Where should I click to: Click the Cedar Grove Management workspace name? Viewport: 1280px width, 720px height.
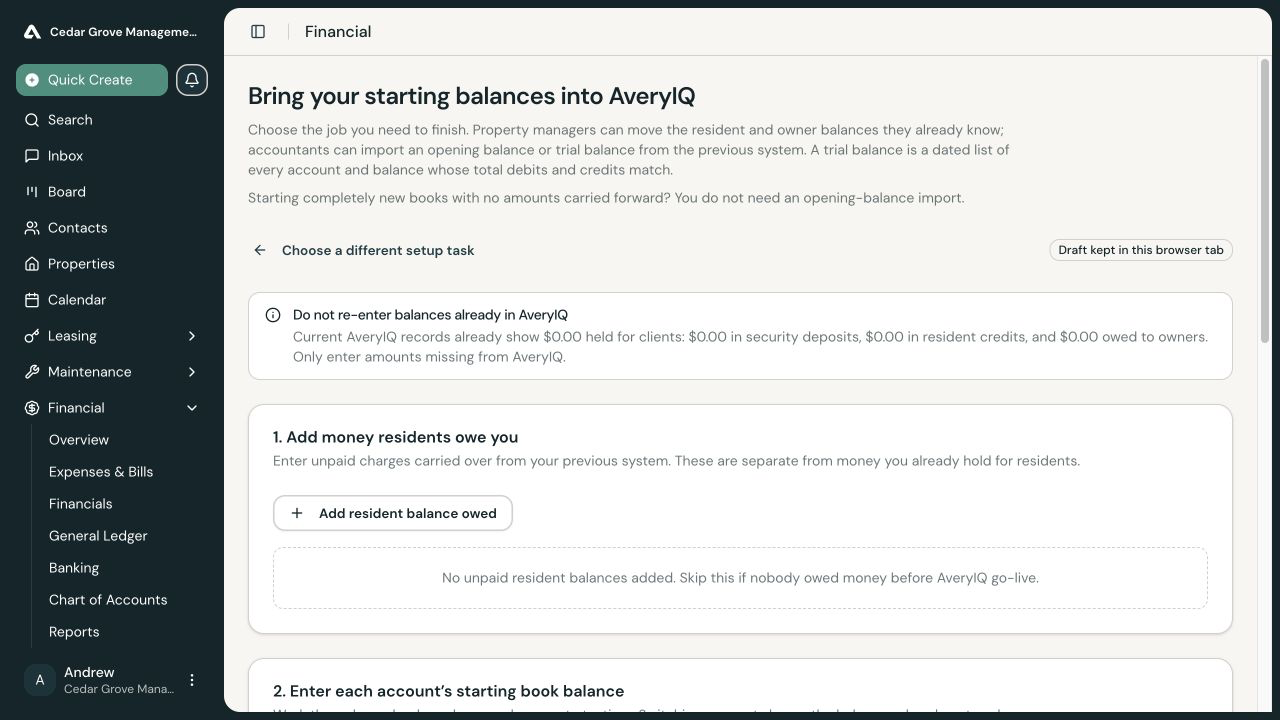click(124, 32)
